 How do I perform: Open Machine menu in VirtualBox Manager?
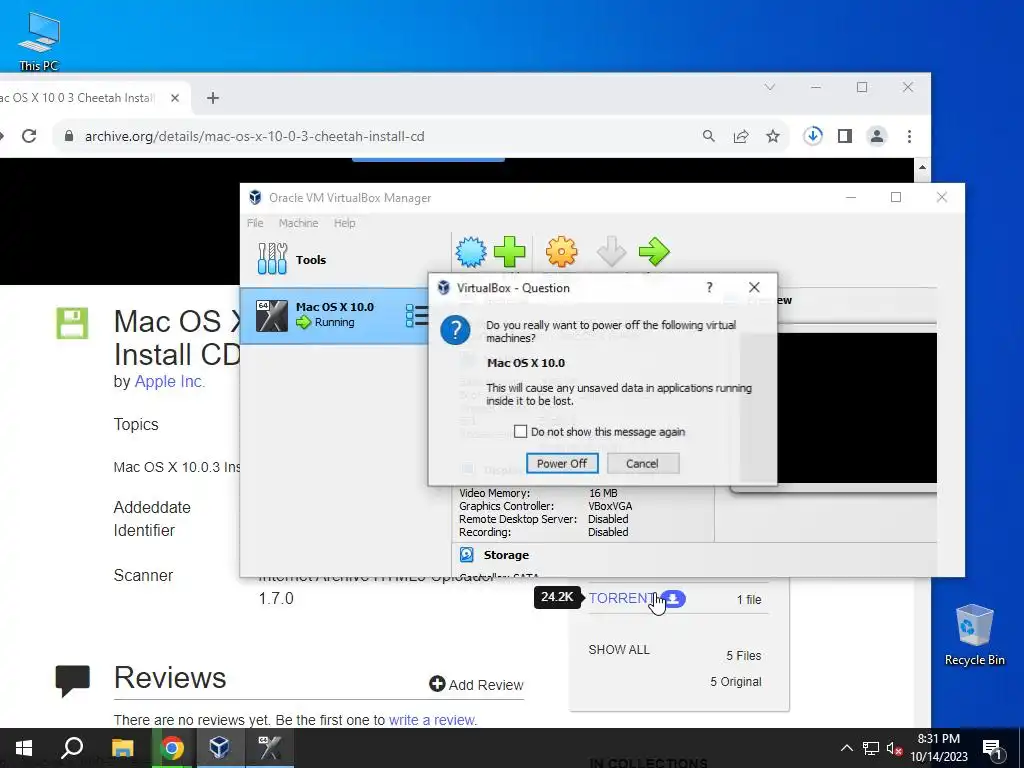(298, 223)
